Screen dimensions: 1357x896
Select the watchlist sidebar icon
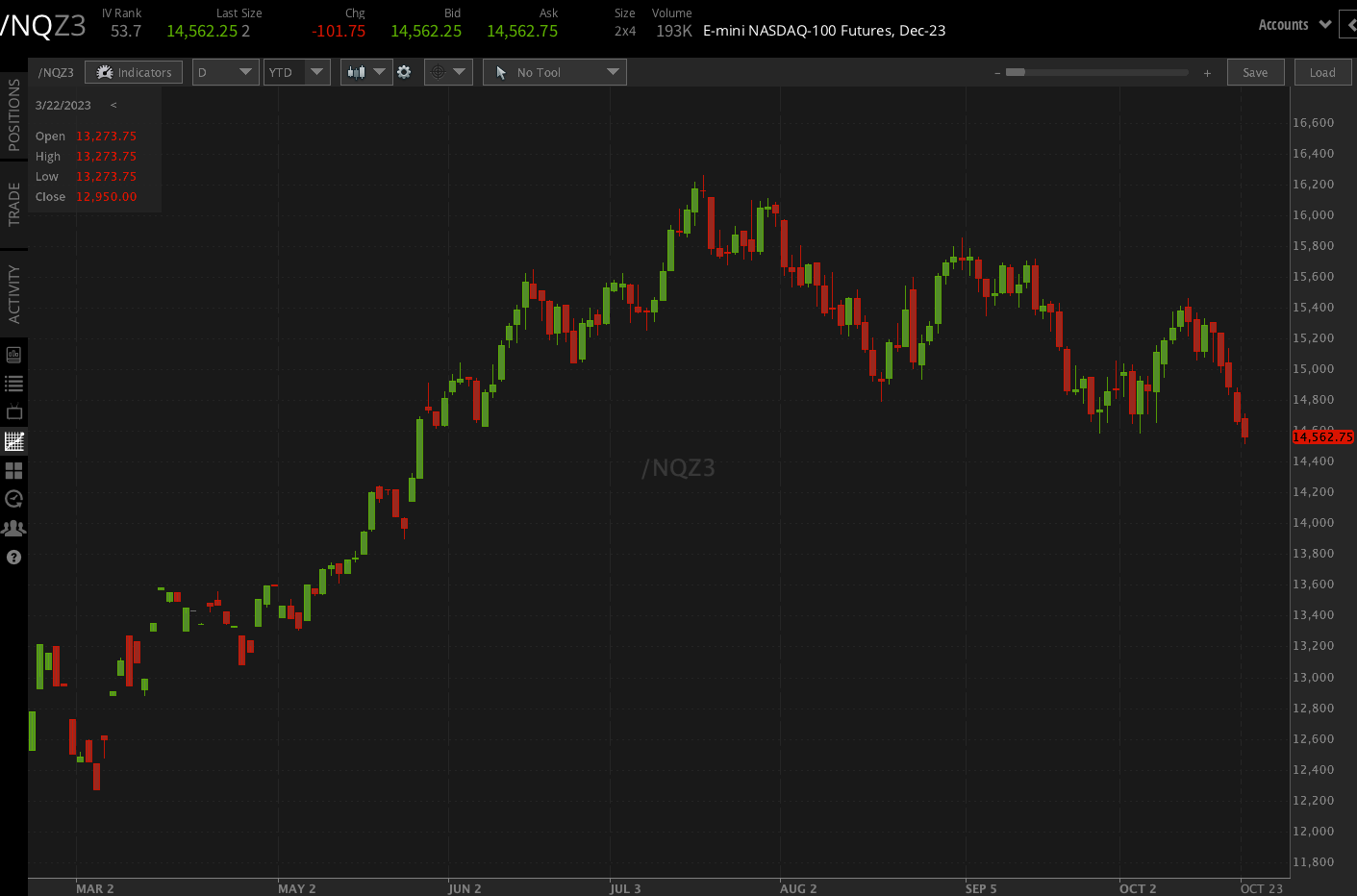pyautogui.click(x=13, y=383)
